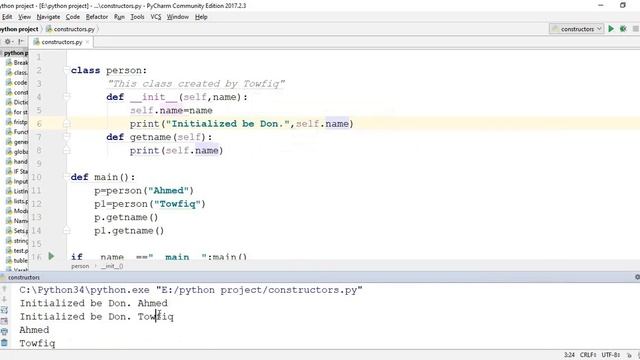Viewport: 640px width, 360px height.
Task: Click the 'Ahmed' output line in console
Action: coord(34,330)
